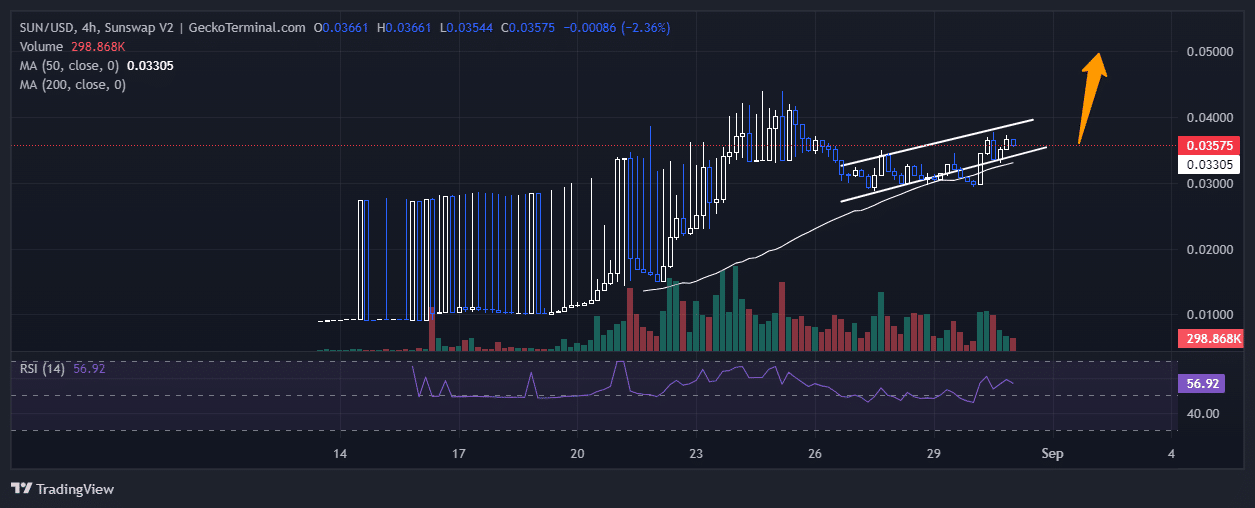
Task: Click the 0.03305 MA price label
Action: 1210,164
